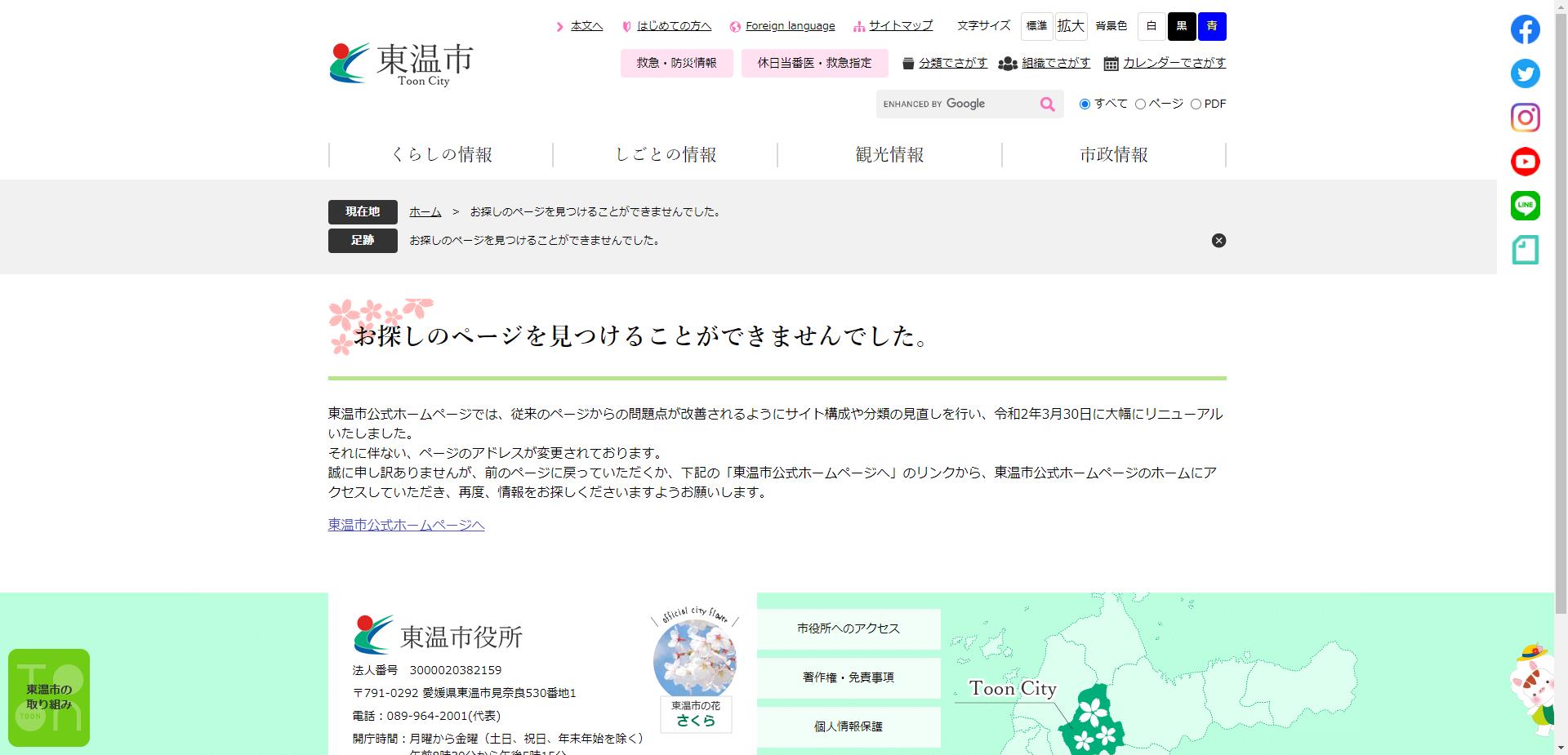Open the Twitter icon in the sidebar
Screen dimensions: 1568x755
[1524, 73]
